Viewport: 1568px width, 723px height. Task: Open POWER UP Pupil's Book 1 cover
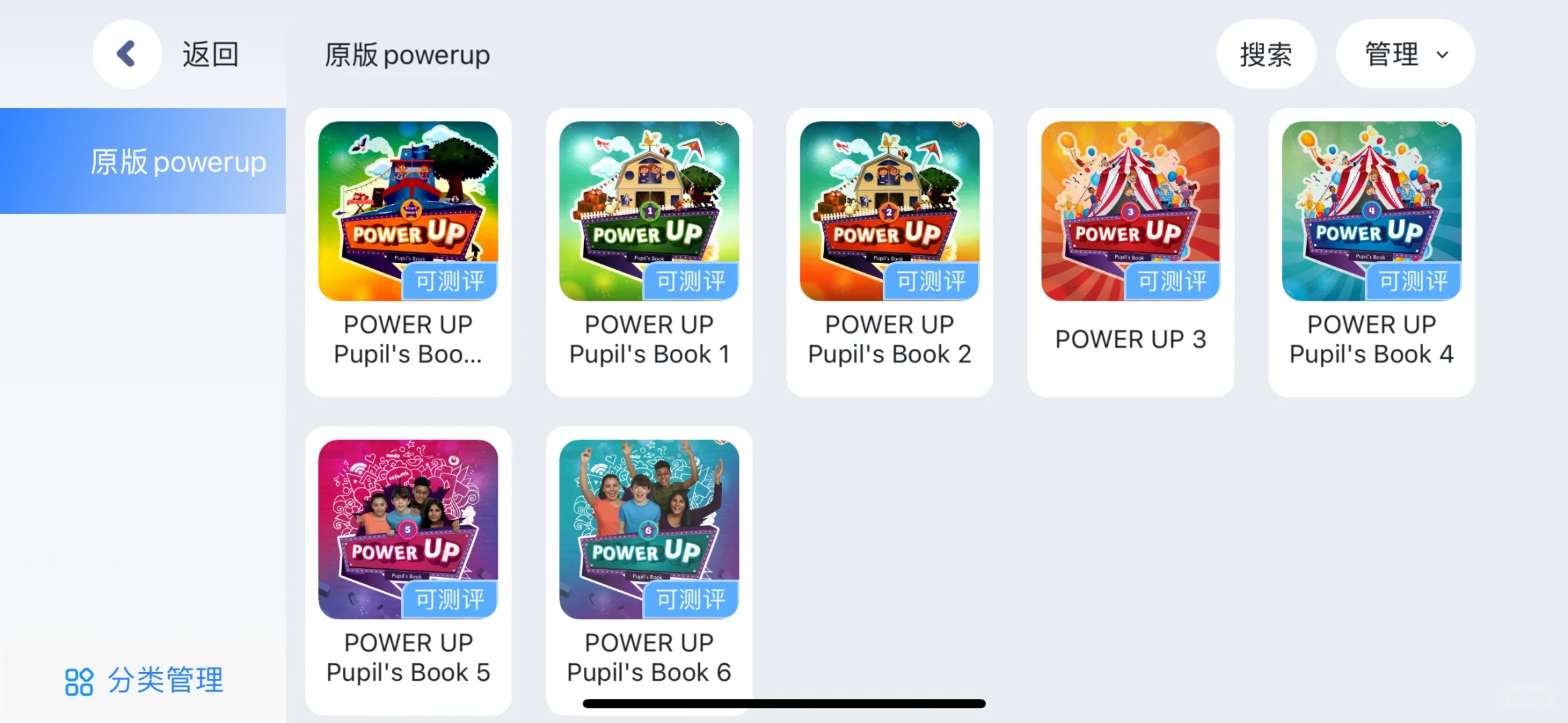[x=649, y=211]
